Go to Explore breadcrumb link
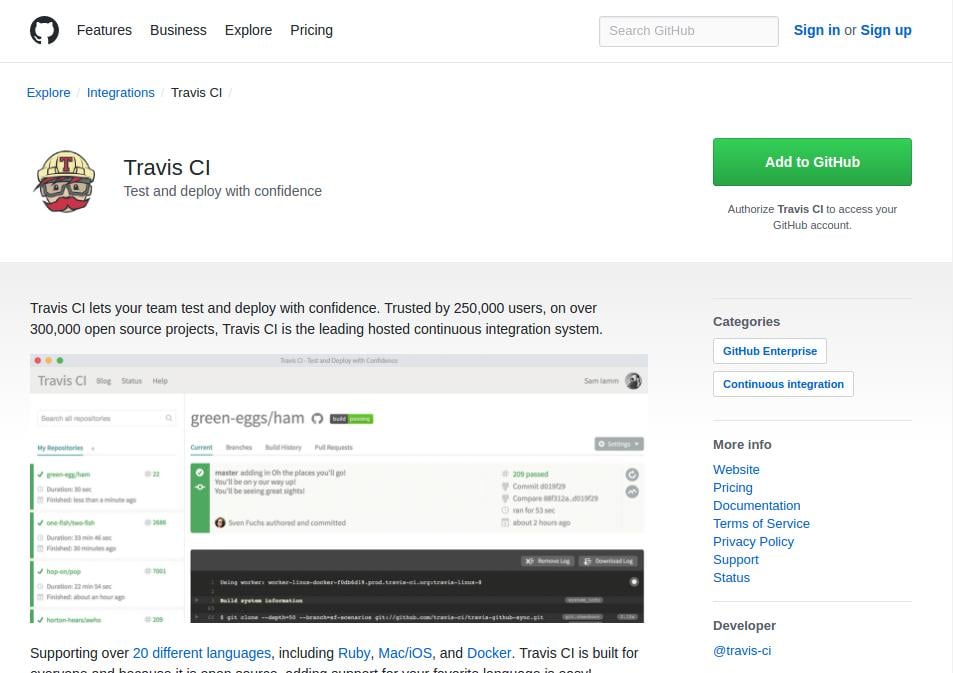Screen dimensions: 953x673 pyautogui.click(x=49, y=93)
